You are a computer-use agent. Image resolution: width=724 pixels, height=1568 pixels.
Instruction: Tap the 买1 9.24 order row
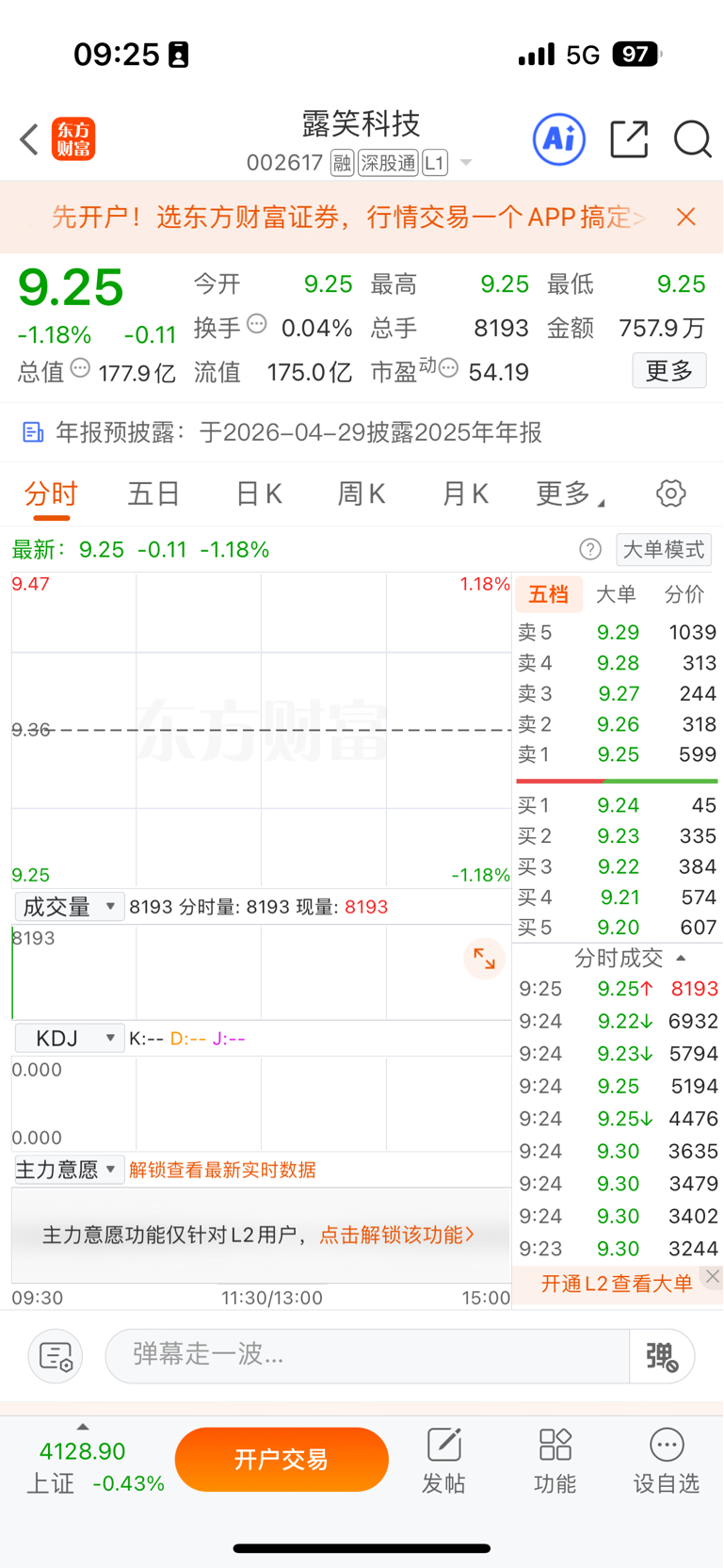pos(618,805)
